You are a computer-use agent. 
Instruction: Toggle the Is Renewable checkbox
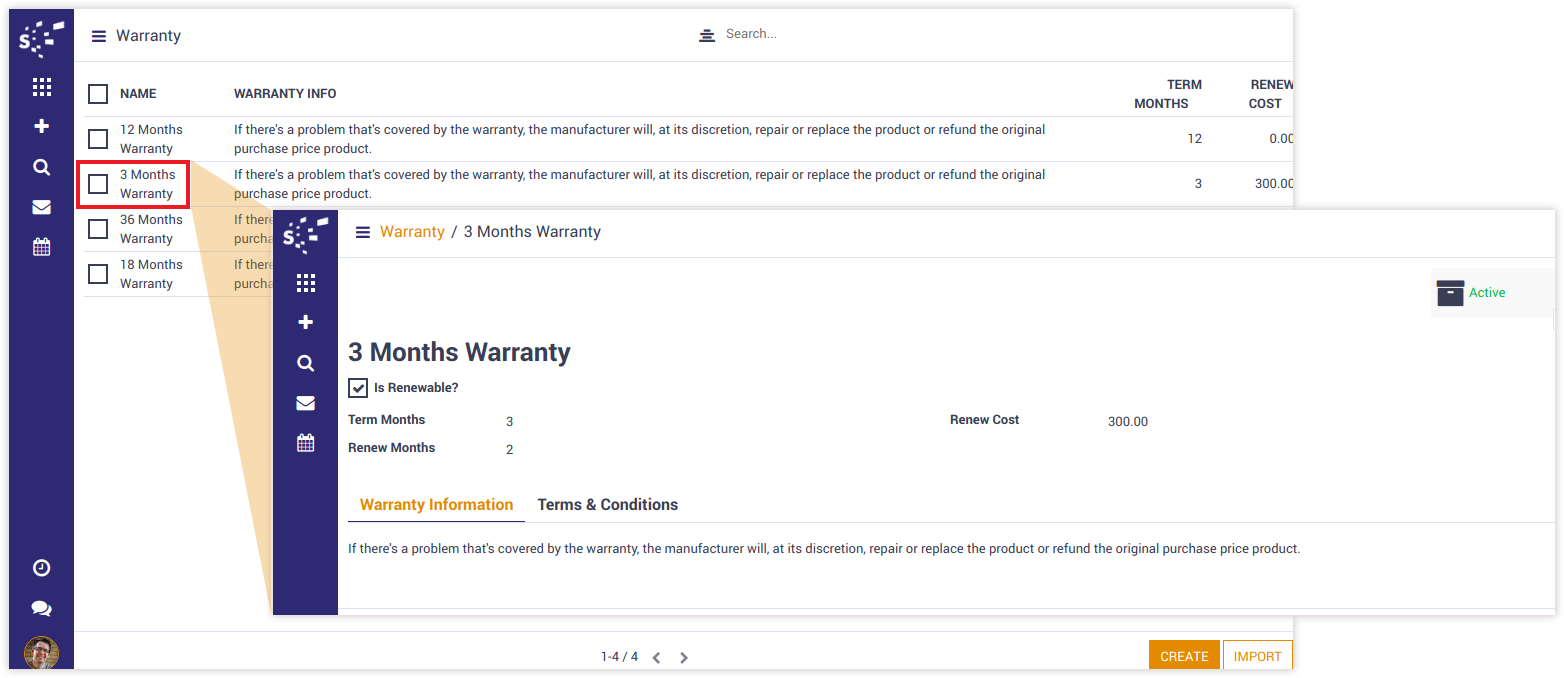pos(358,388)
